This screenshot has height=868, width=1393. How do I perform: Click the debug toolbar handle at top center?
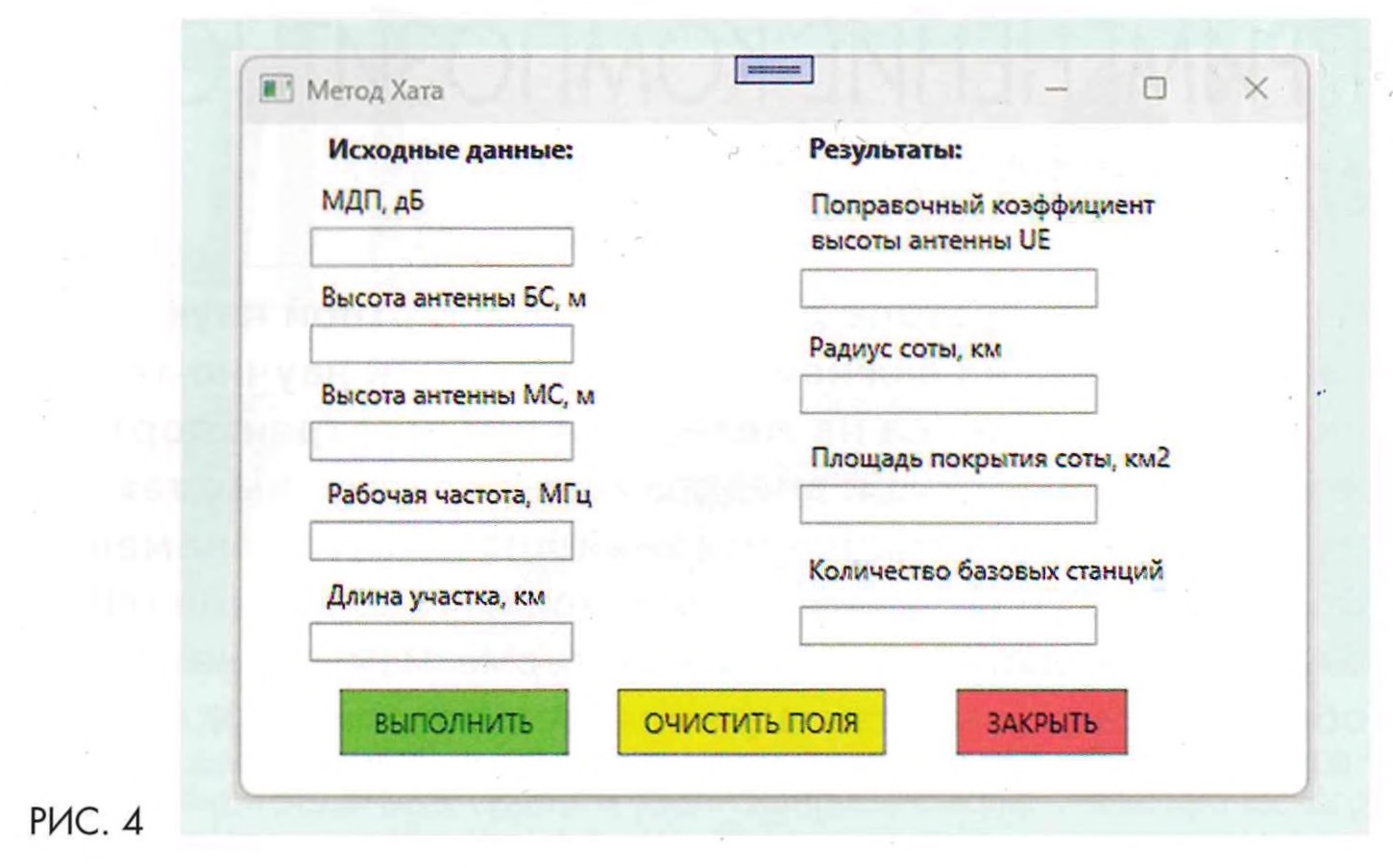[773, 70]
